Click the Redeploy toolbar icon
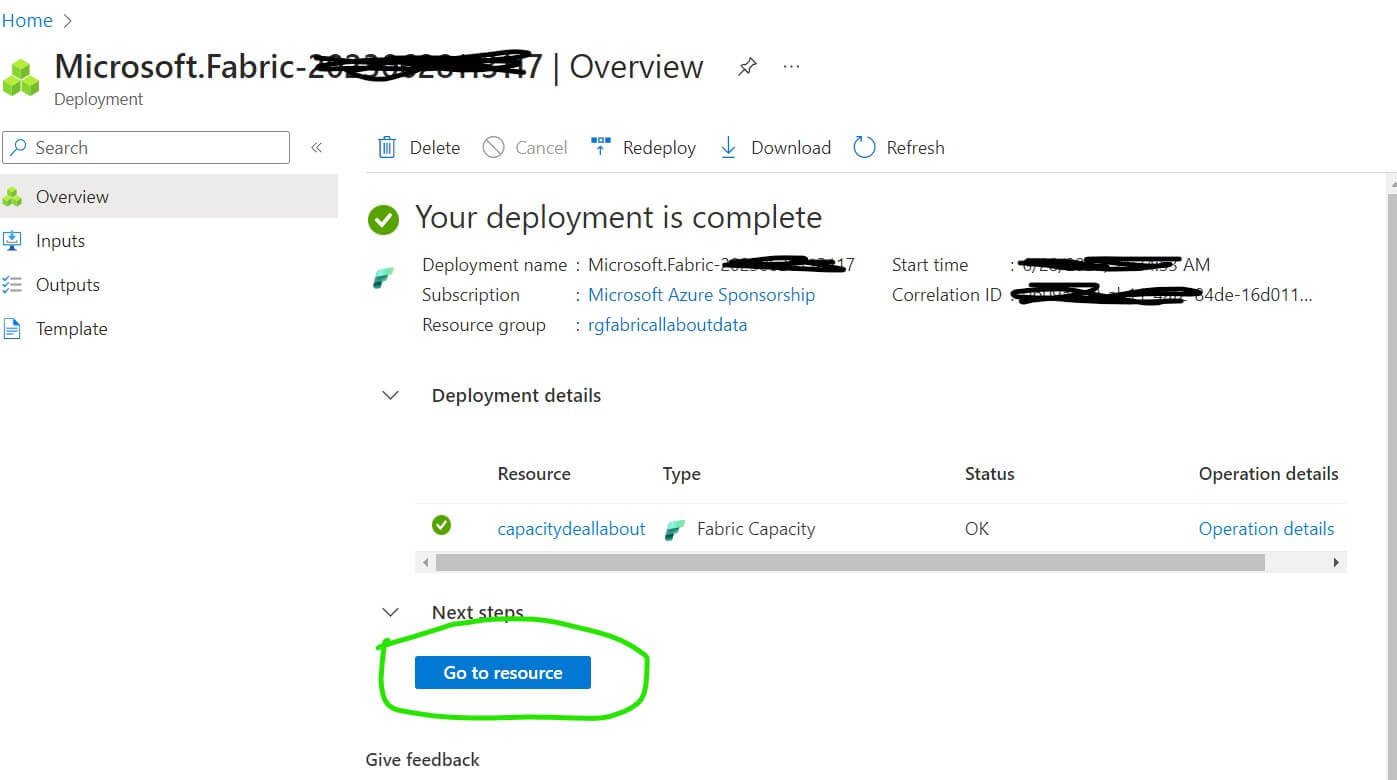 600,148
